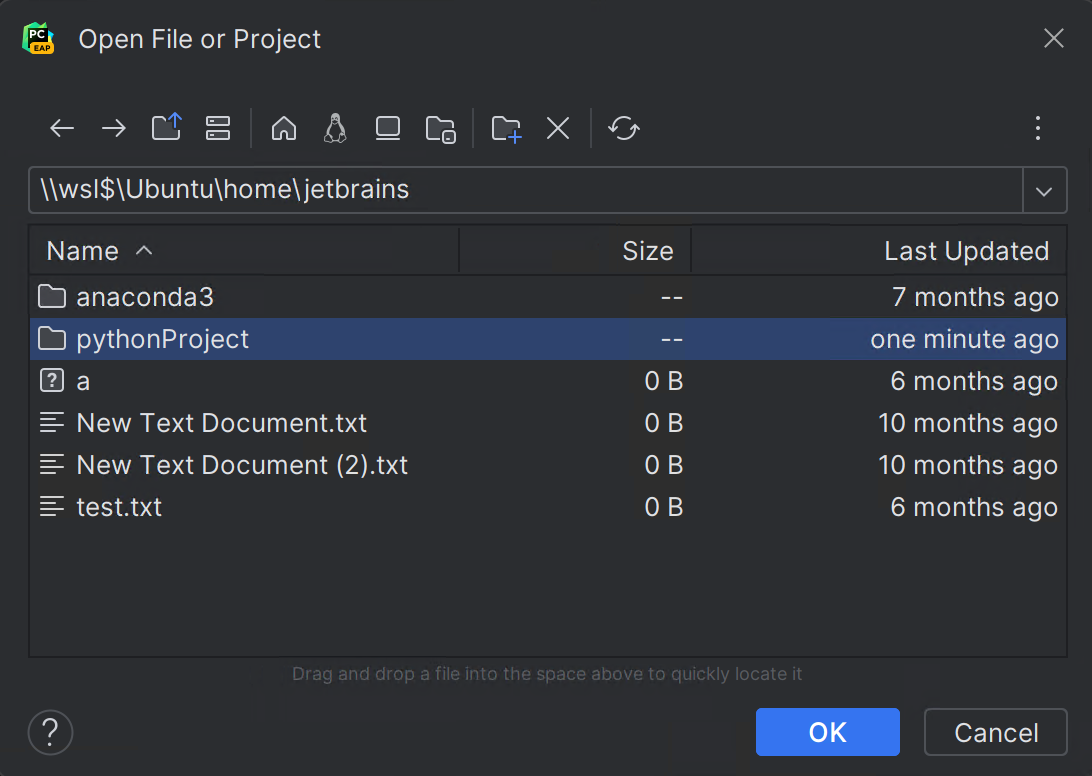Screen dimensions: 1092x776
Task: Confirm selection with OK
Action: 827,732
